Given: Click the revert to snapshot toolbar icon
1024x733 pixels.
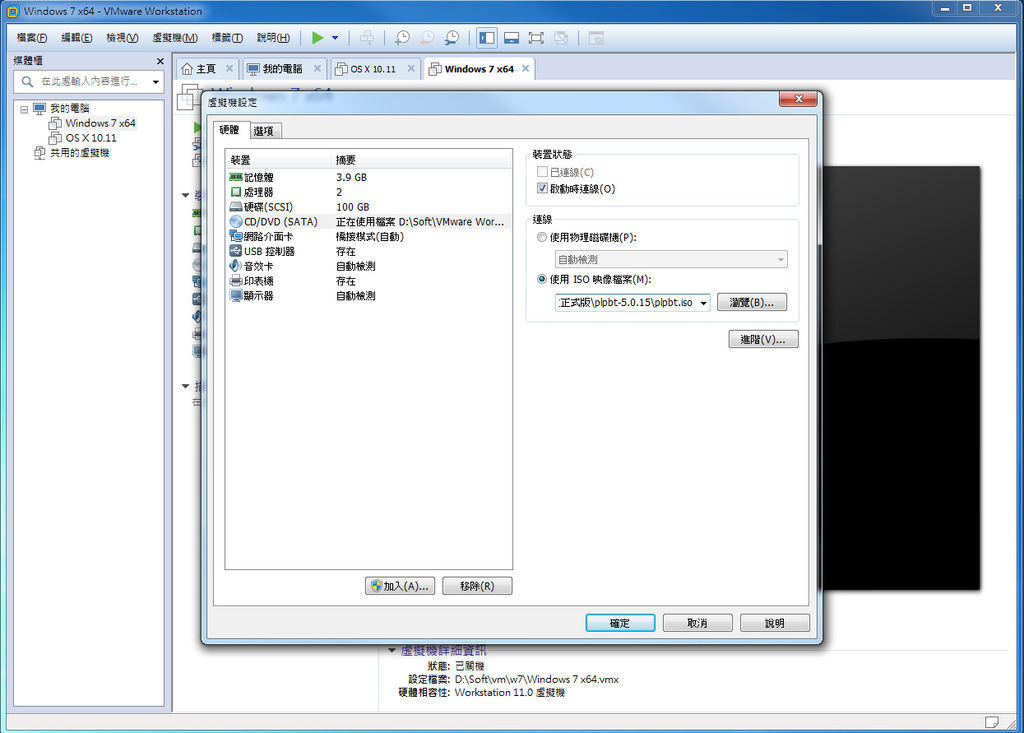Looking at the screenshot, I should click(426, 38).
